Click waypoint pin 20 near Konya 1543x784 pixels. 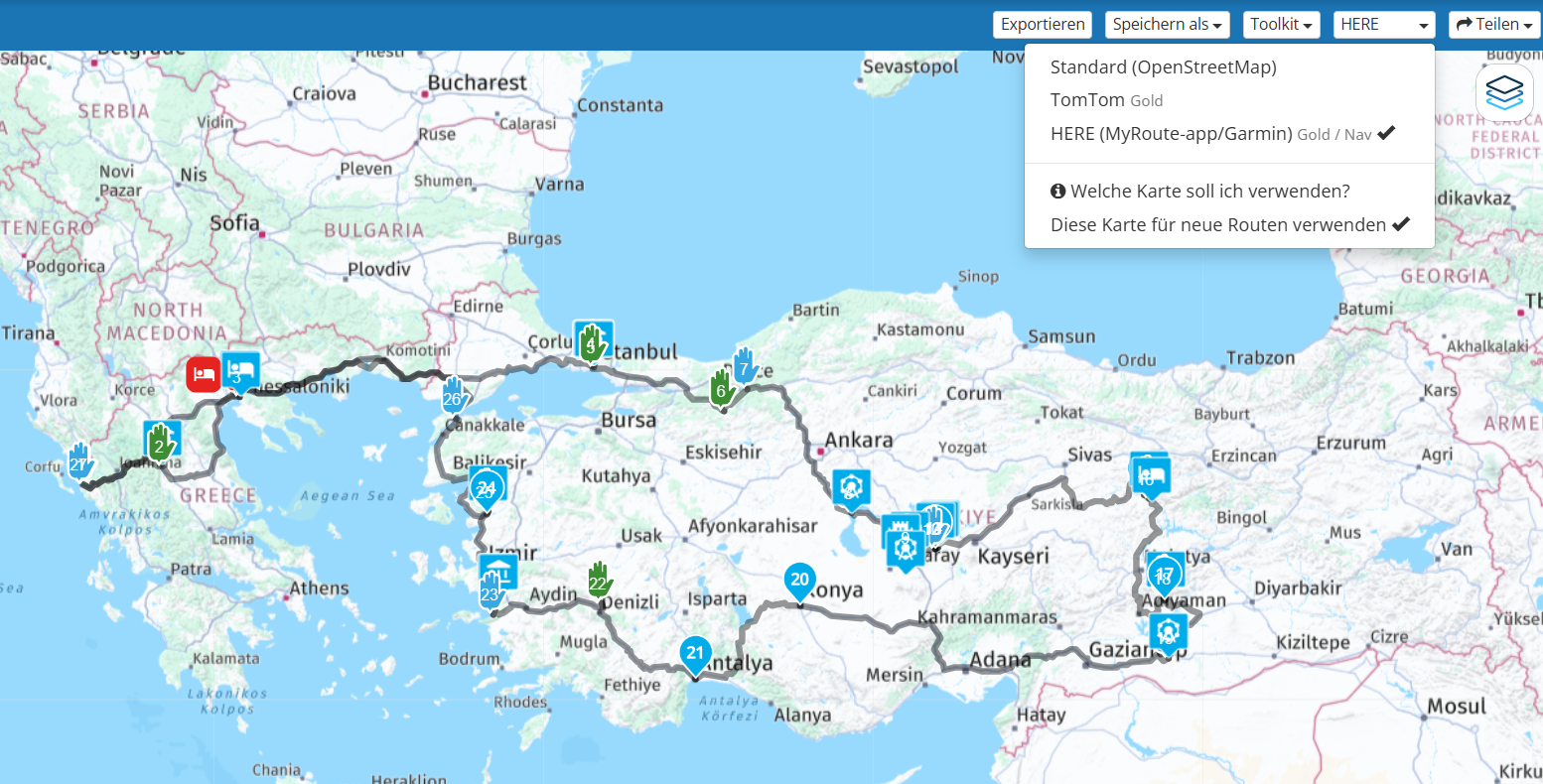799,580
